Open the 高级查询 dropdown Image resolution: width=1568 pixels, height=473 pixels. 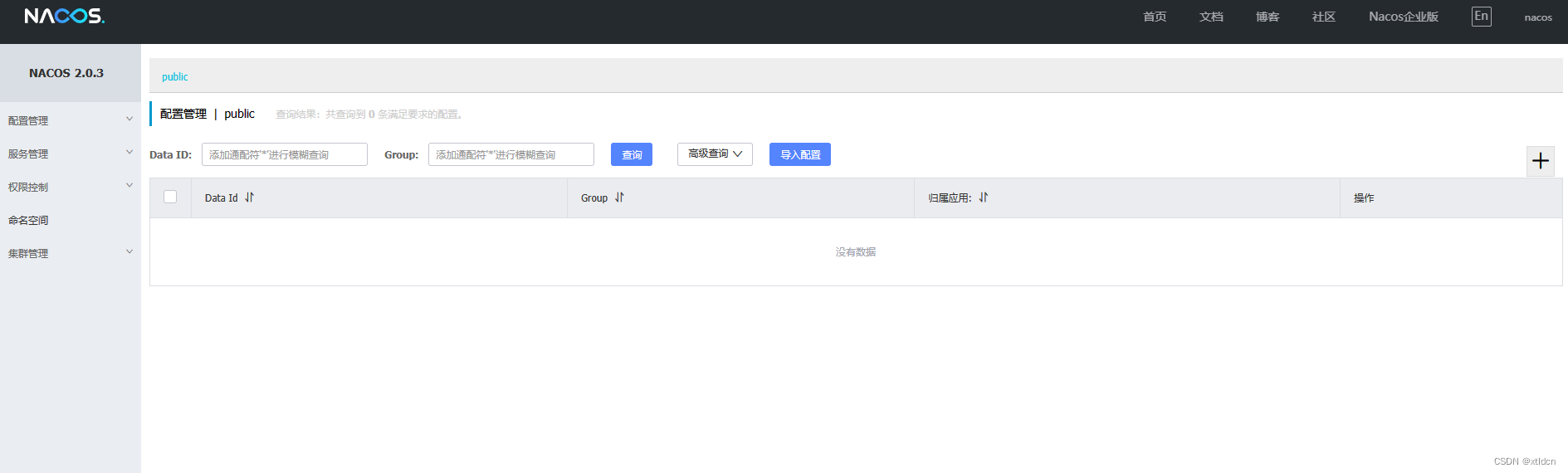[x=715, y=154]
